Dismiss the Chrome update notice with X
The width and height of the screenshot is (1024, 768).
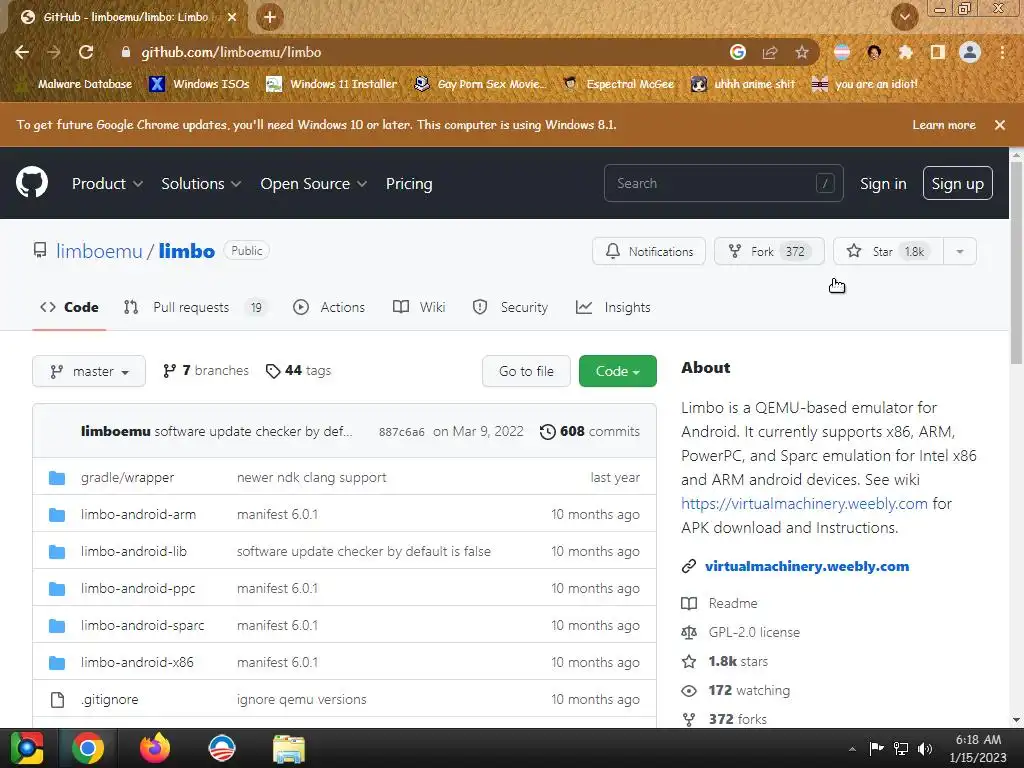[x=999, y=125]
